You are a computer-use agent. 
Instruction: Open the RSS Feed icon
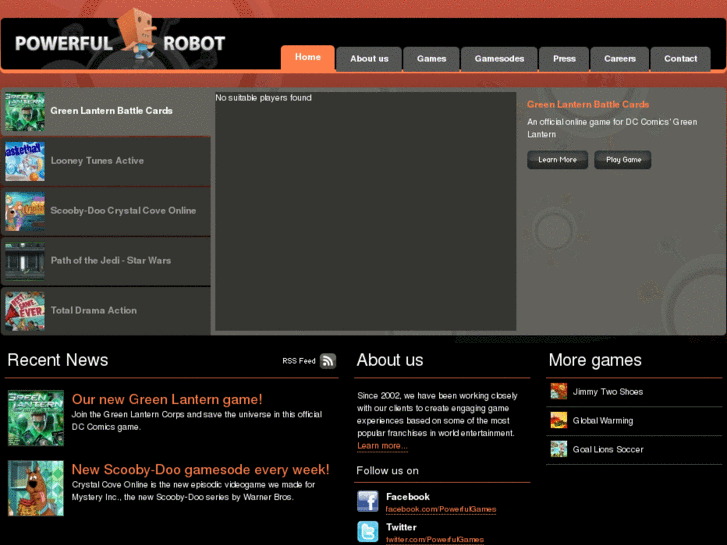[328, 361]
